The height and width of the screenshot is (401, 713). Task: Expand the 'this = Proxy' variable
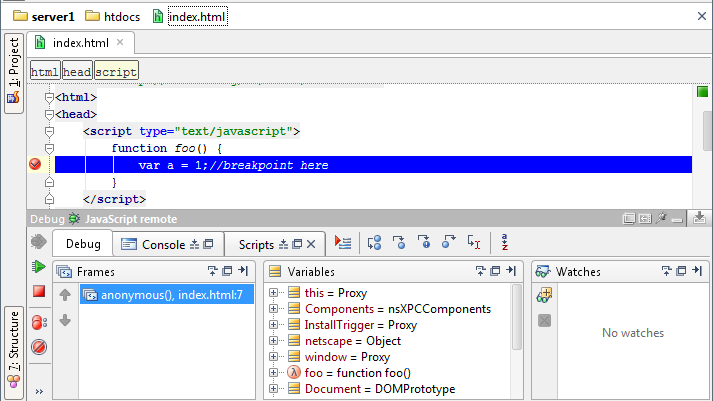point(273,293)
